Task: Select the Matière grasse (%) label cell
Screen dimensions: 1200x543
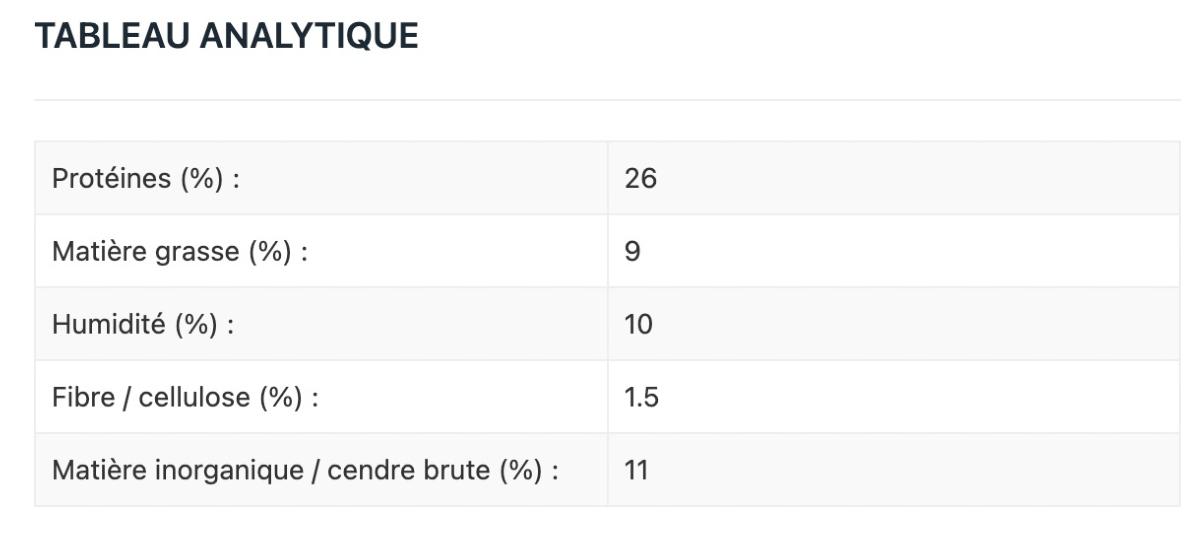Action: click(178, 252)
